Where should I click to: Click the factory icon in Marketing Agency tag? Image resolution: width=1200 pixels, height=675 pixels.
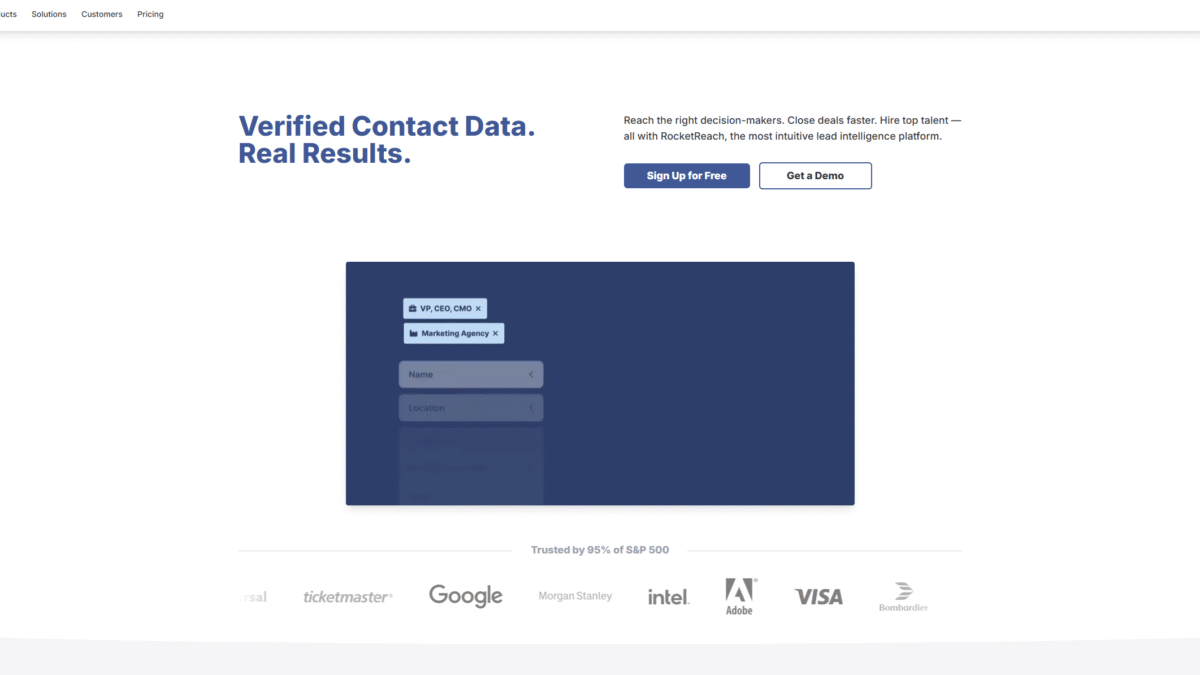coord(413,333)
